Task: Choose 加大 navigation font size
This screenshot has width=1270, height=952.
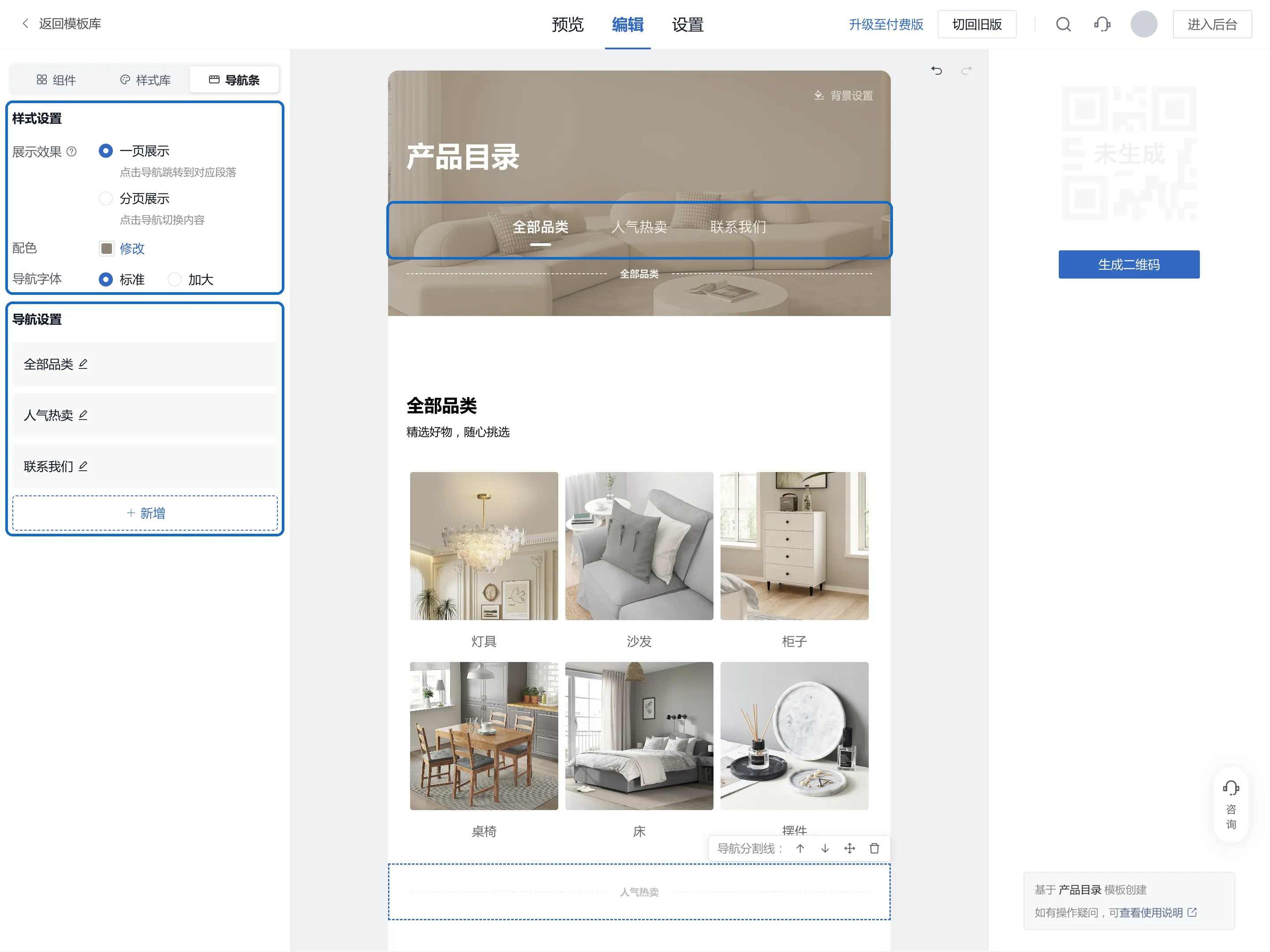Action: coord(175,279)
